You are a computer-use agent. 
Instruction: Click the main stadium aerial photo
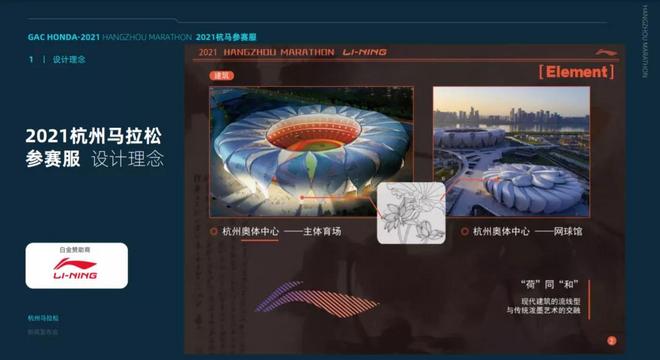pos(311,152)
